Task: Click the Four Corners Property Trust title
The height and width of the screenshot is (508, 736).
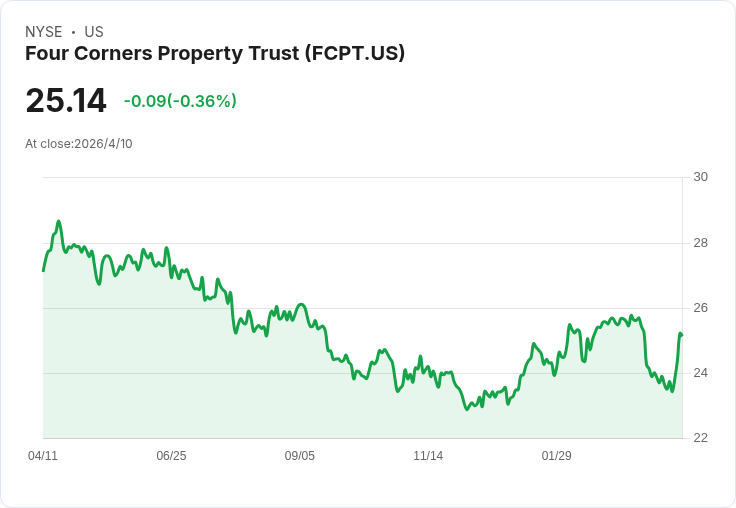Action: pos(215,53)
